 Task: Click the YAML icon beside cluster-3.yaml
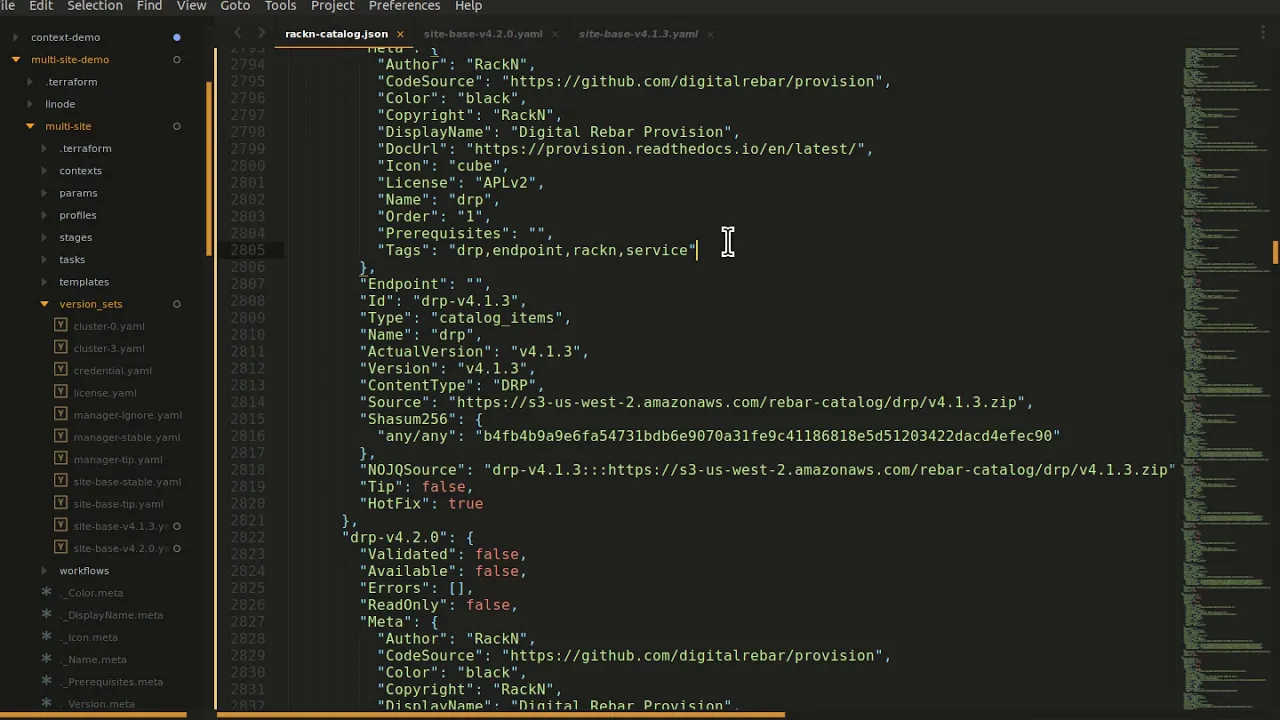pos(61,348)
